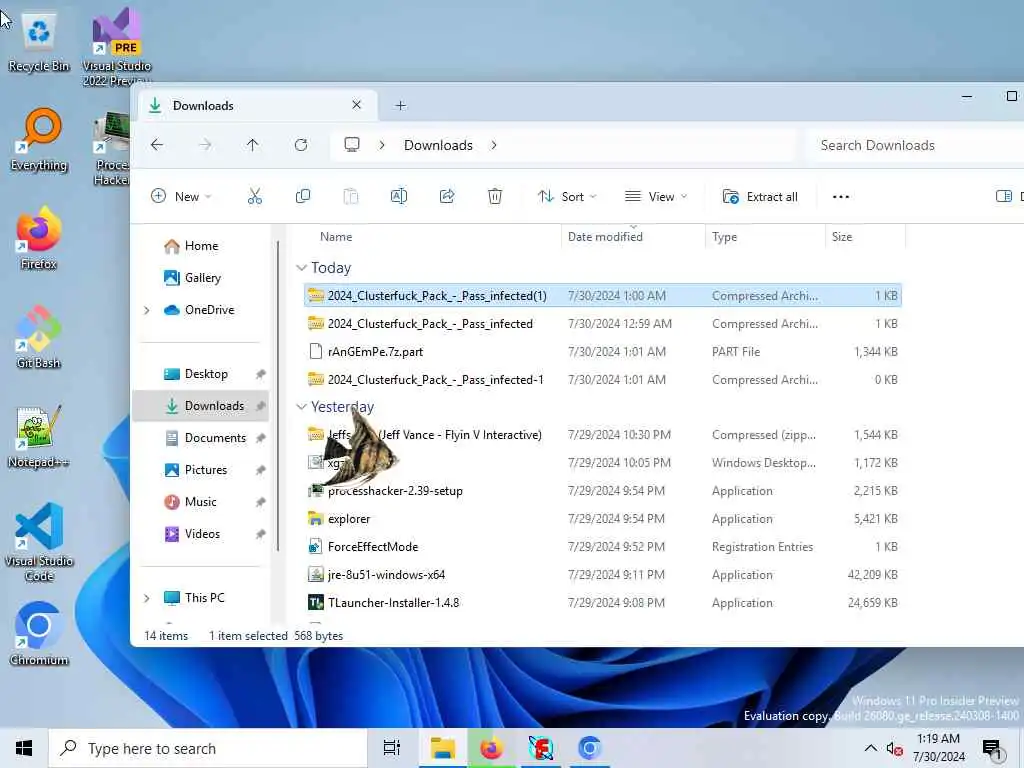This screenshot has height=768, width=1024.
Task: Click the Delete trash icon in toolbar
Action: tap(495, 196)
